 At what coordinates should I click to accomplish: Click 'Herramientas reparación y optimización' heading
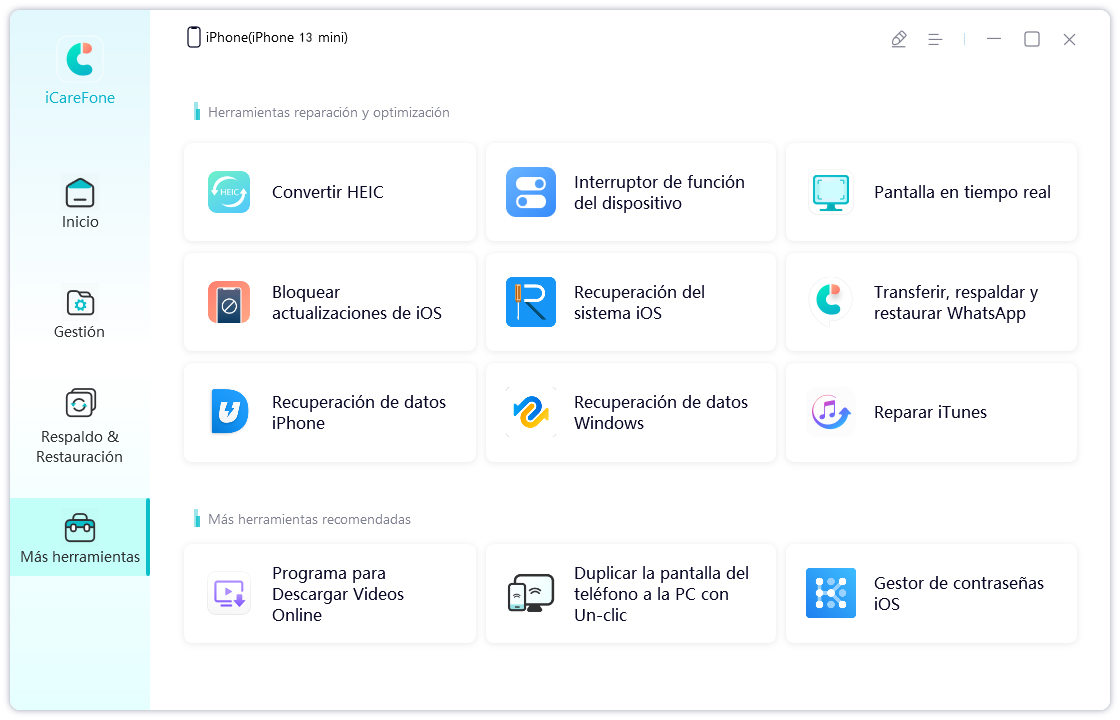(329, 112)
